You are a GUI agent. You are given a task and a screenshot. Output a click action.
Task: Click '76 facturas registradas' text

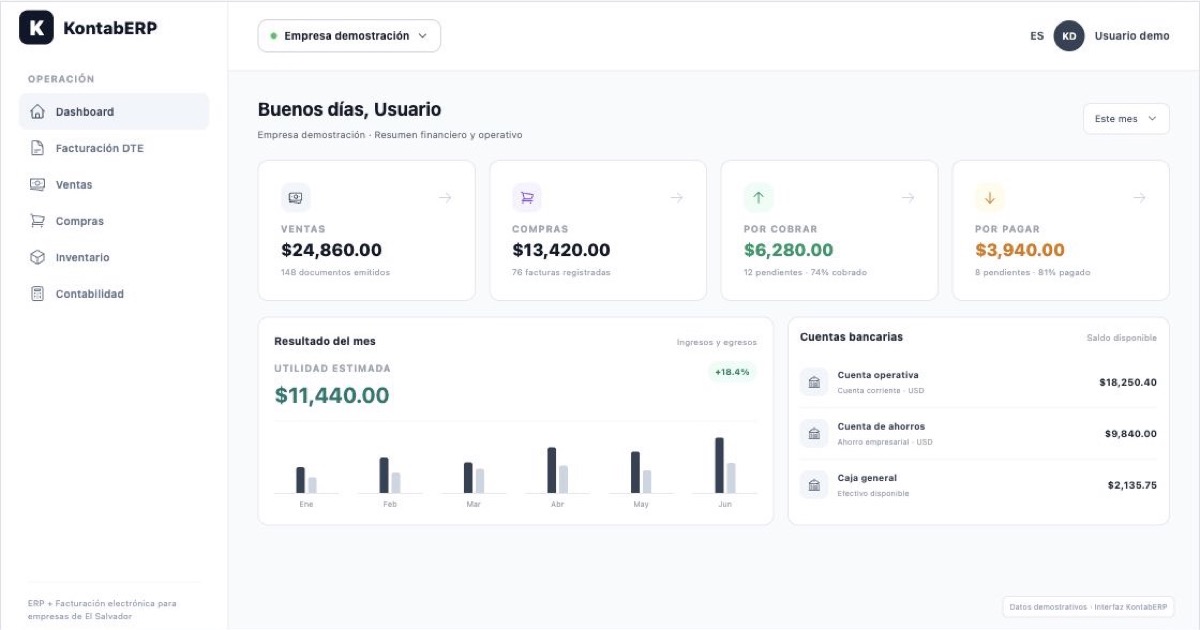point(561,272)
